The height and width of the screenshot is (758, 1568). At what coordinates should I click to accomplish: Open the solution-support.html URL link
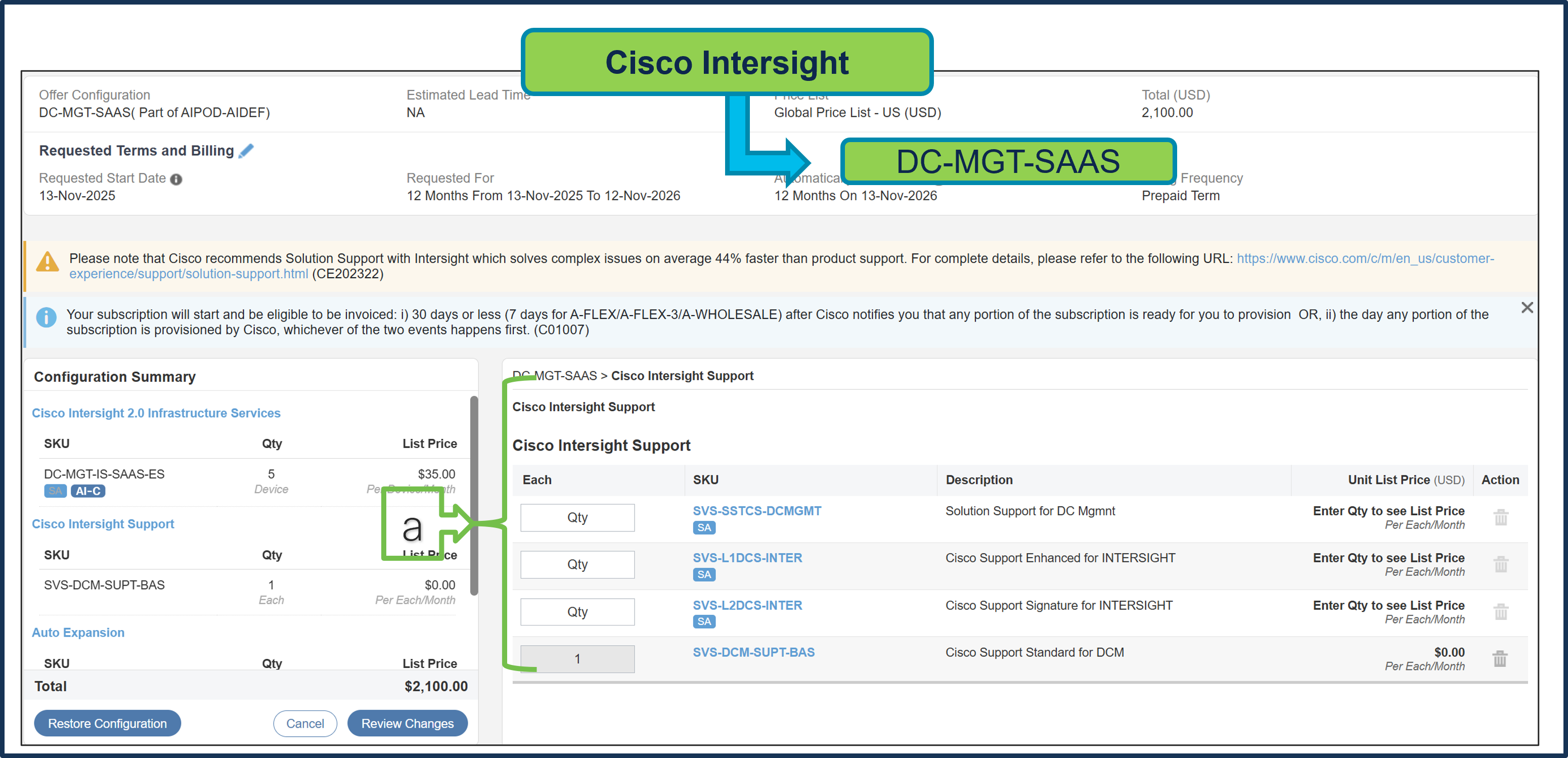(189, 274)
